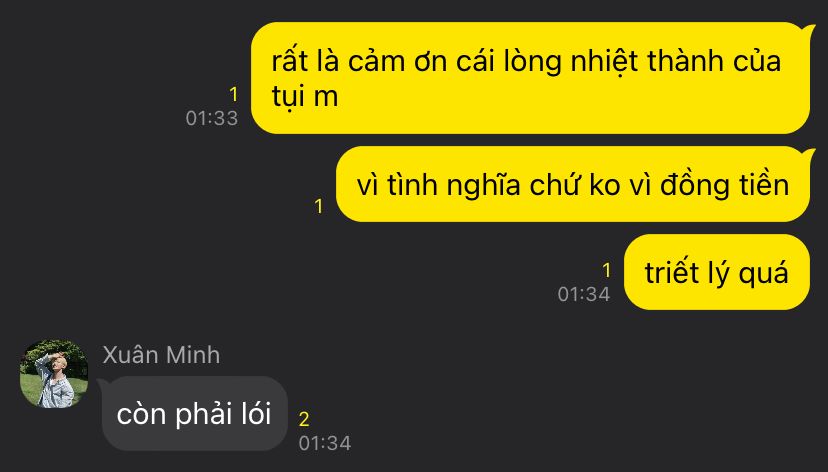The image size is (828, 472).
Task: Click unread count 2 beside 'còn phải lói'
Action: 304,419
